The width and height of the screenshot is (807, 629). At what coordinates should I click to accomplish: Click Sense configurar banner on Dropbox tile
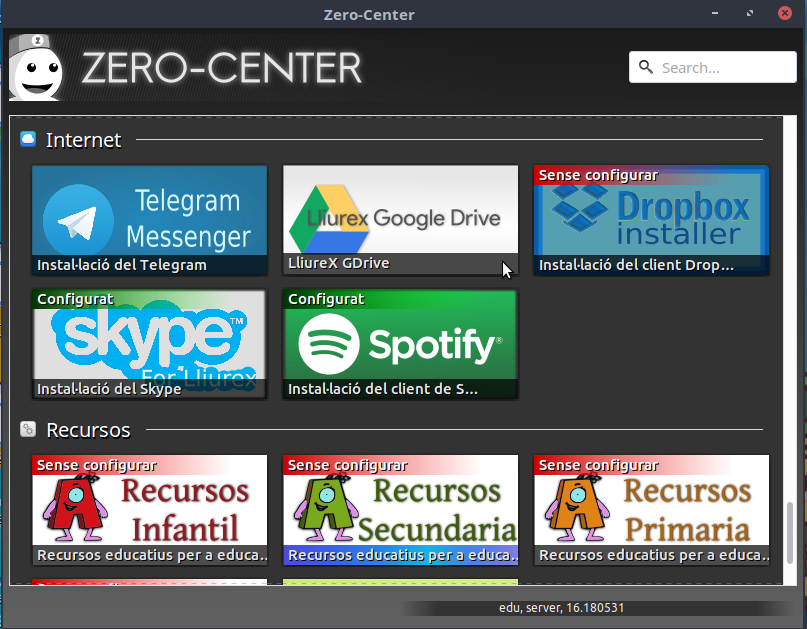(598, 175)
